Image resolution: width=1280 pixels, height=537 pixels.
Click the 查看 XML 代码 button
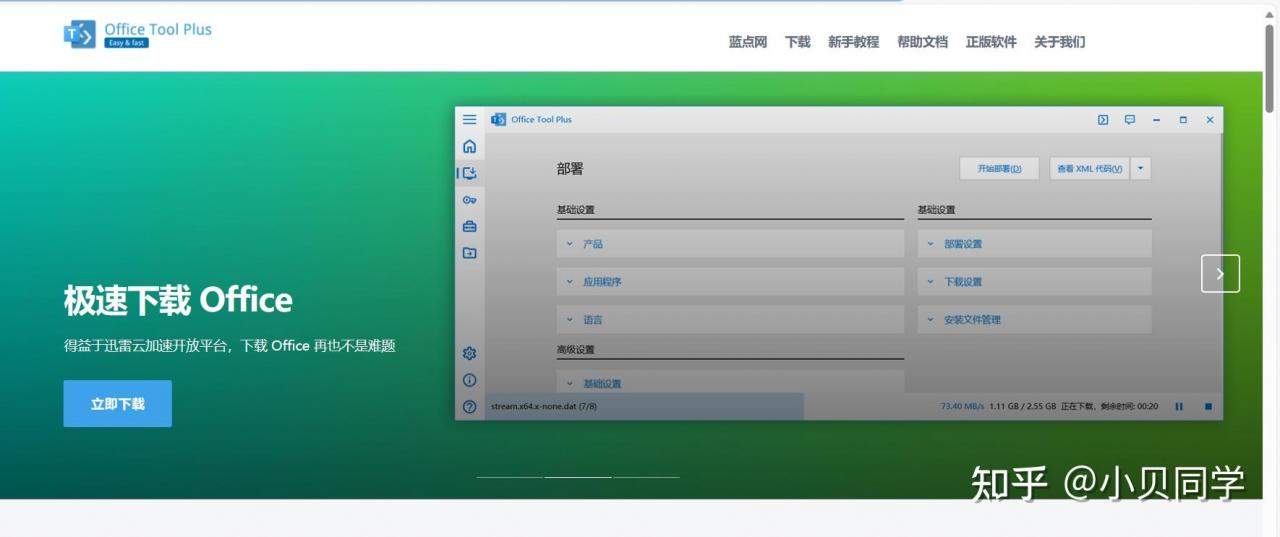tap(1090, 168)
